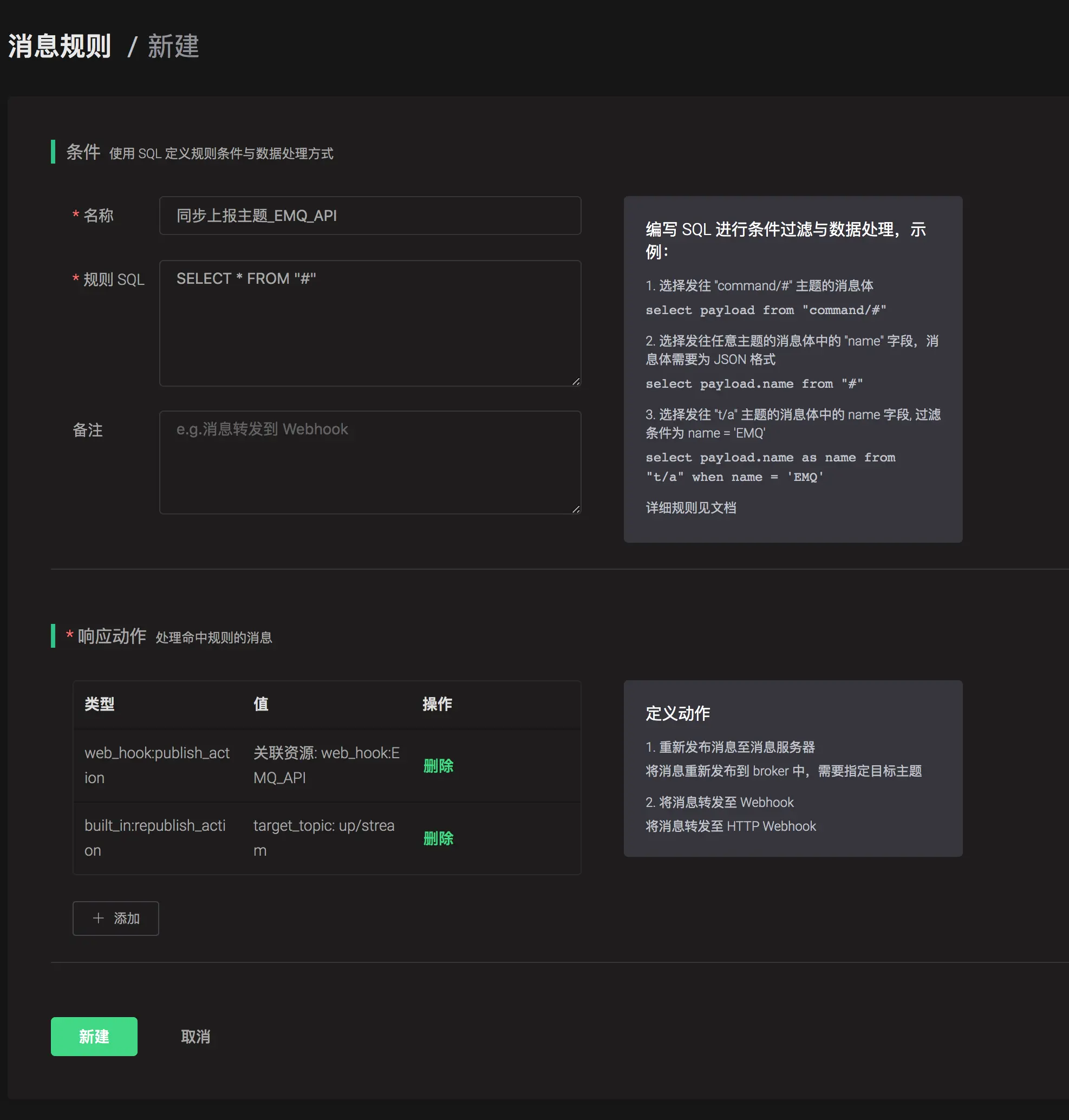The height and width of the screenshot is (1120, 1069).
Task: Click the 备注 remark textarea
Action: [370, 463]
